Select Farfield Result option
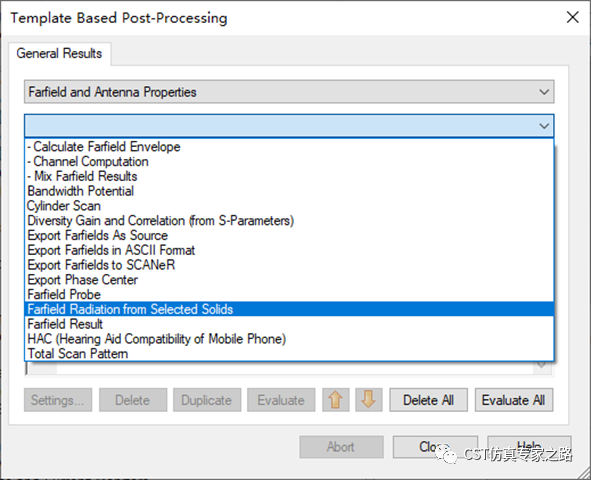This screenshot has width=591, height=480. (x=289, y=324)
